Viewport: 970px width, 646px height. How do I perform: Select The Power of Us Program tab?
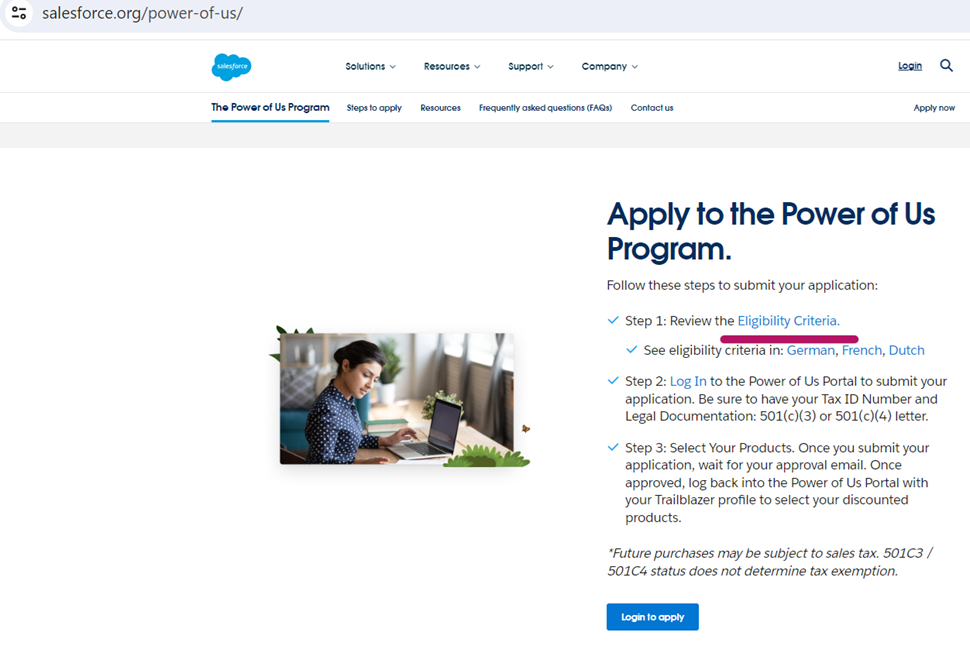point(270,107)
